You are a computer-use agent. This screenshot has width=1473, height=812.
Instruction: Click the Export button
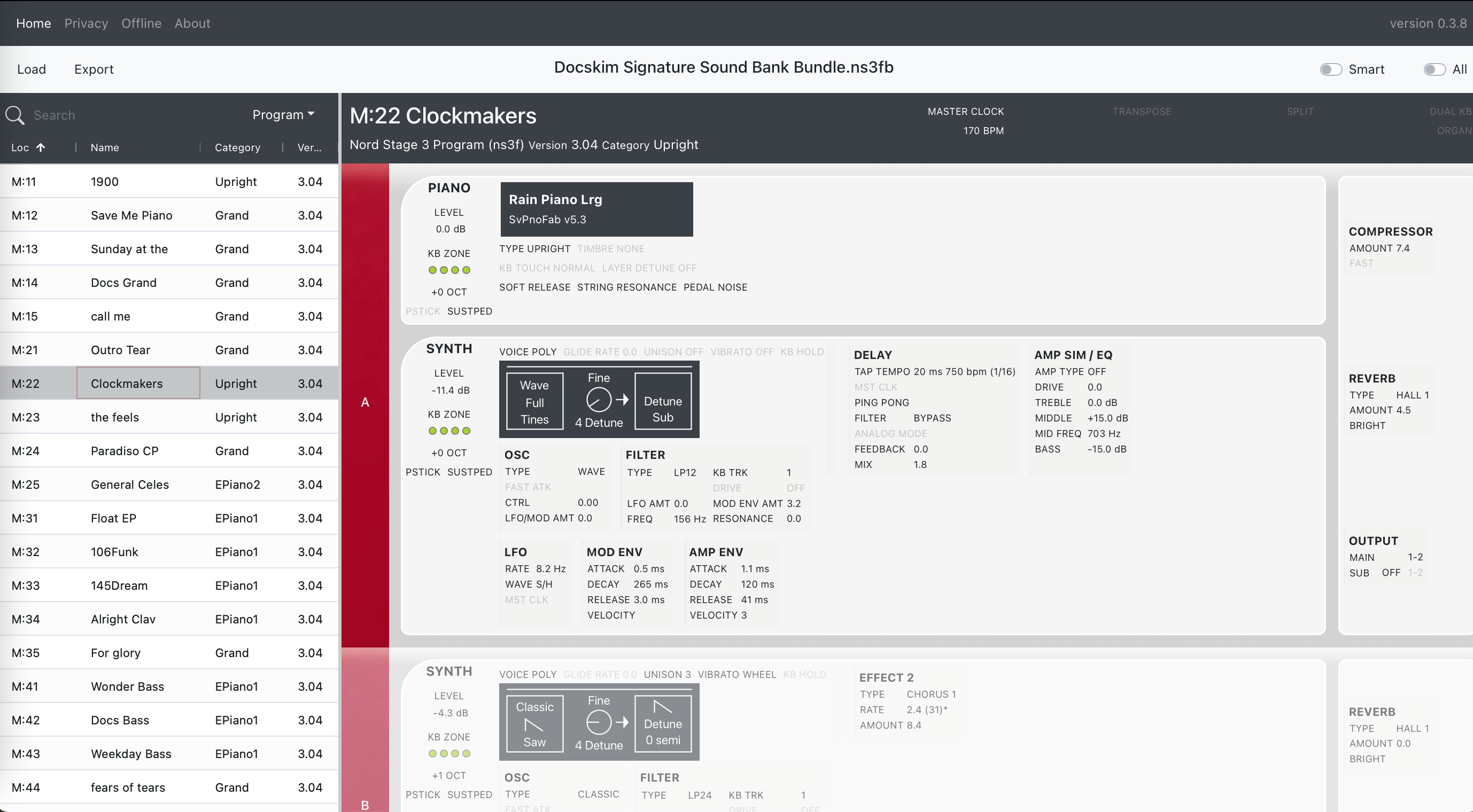[94, 69]
